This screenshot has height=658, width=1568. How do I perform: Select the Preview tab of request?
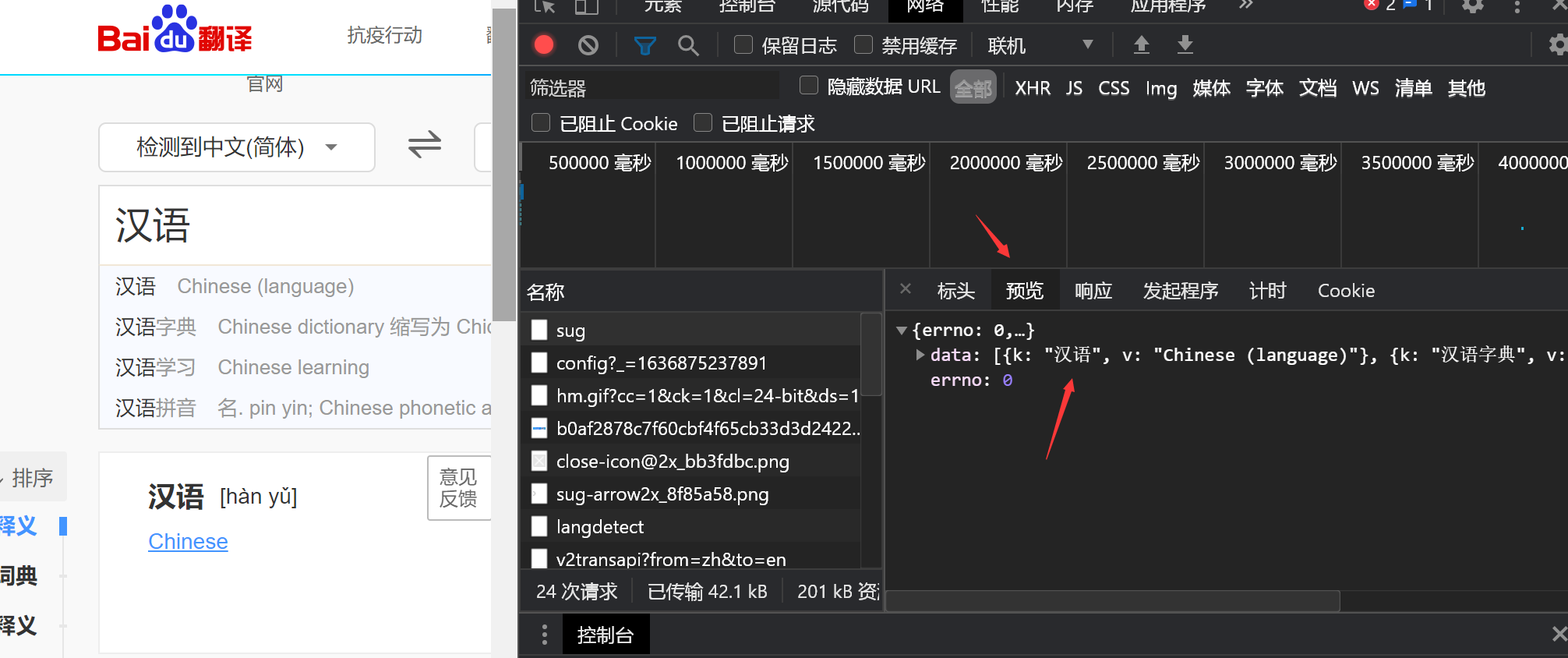click(x=1024, y=291)
